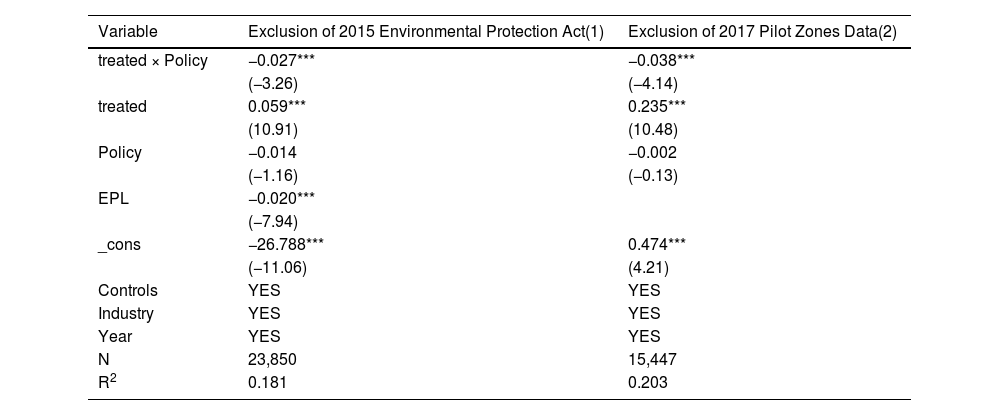Click the coefficient value −0.027***
Viewport: 1000px width, 415px height.
pyautogui.click(x=283, y=61)
